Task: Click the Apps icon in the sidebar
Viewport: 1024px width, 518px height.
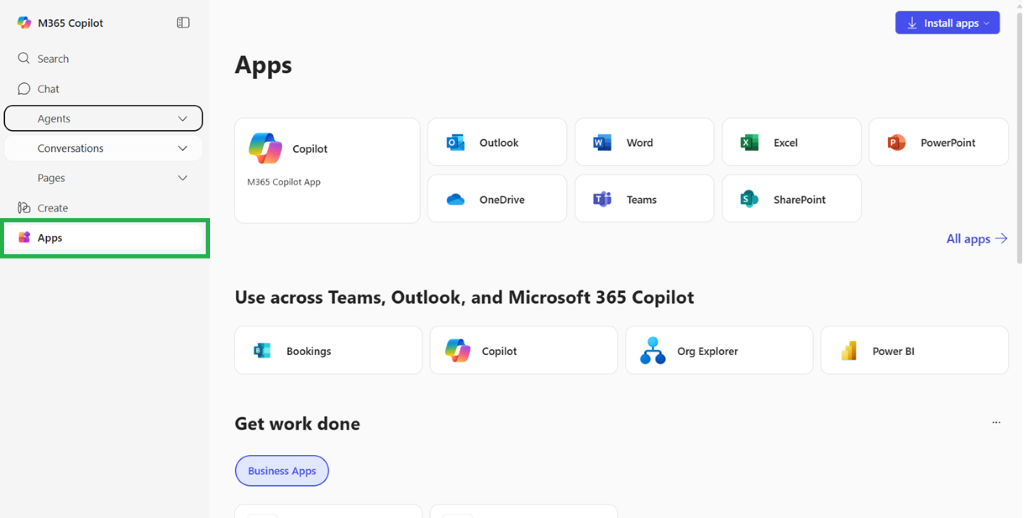Action: pyautogui.click(x=24, y=238)
